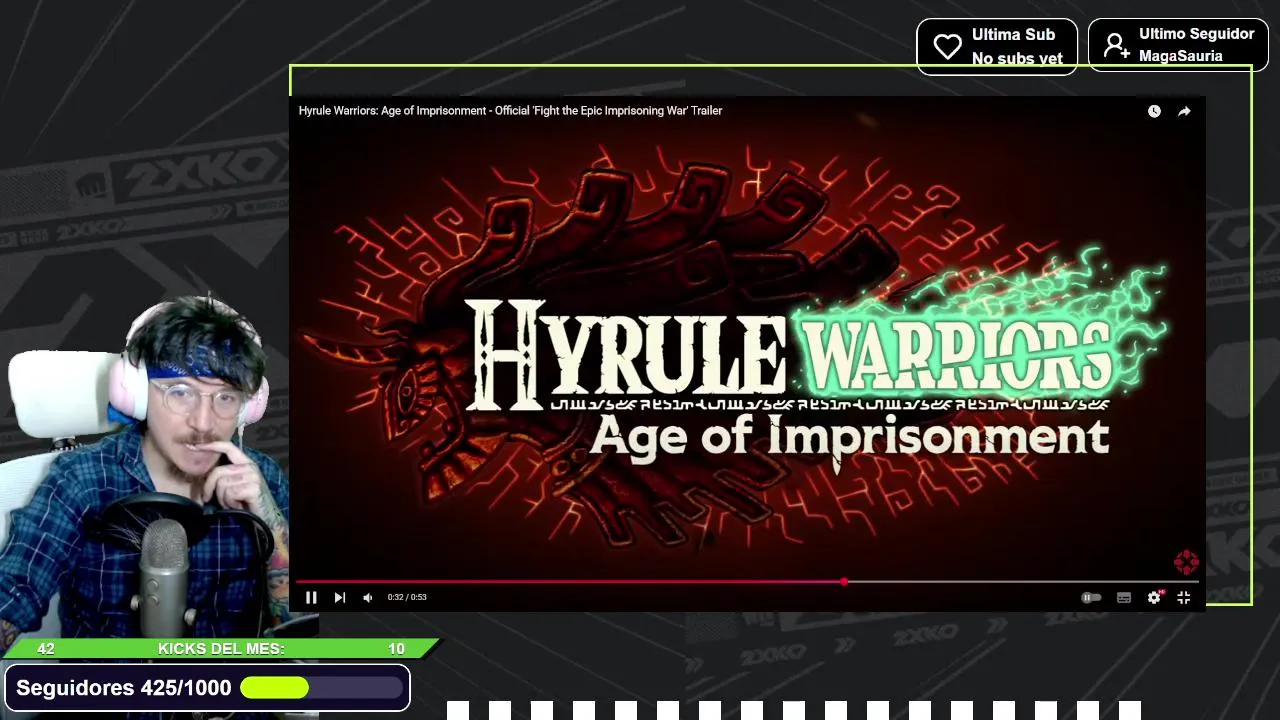
Task: Click the video progress bar scrubber
Action: 844,581
